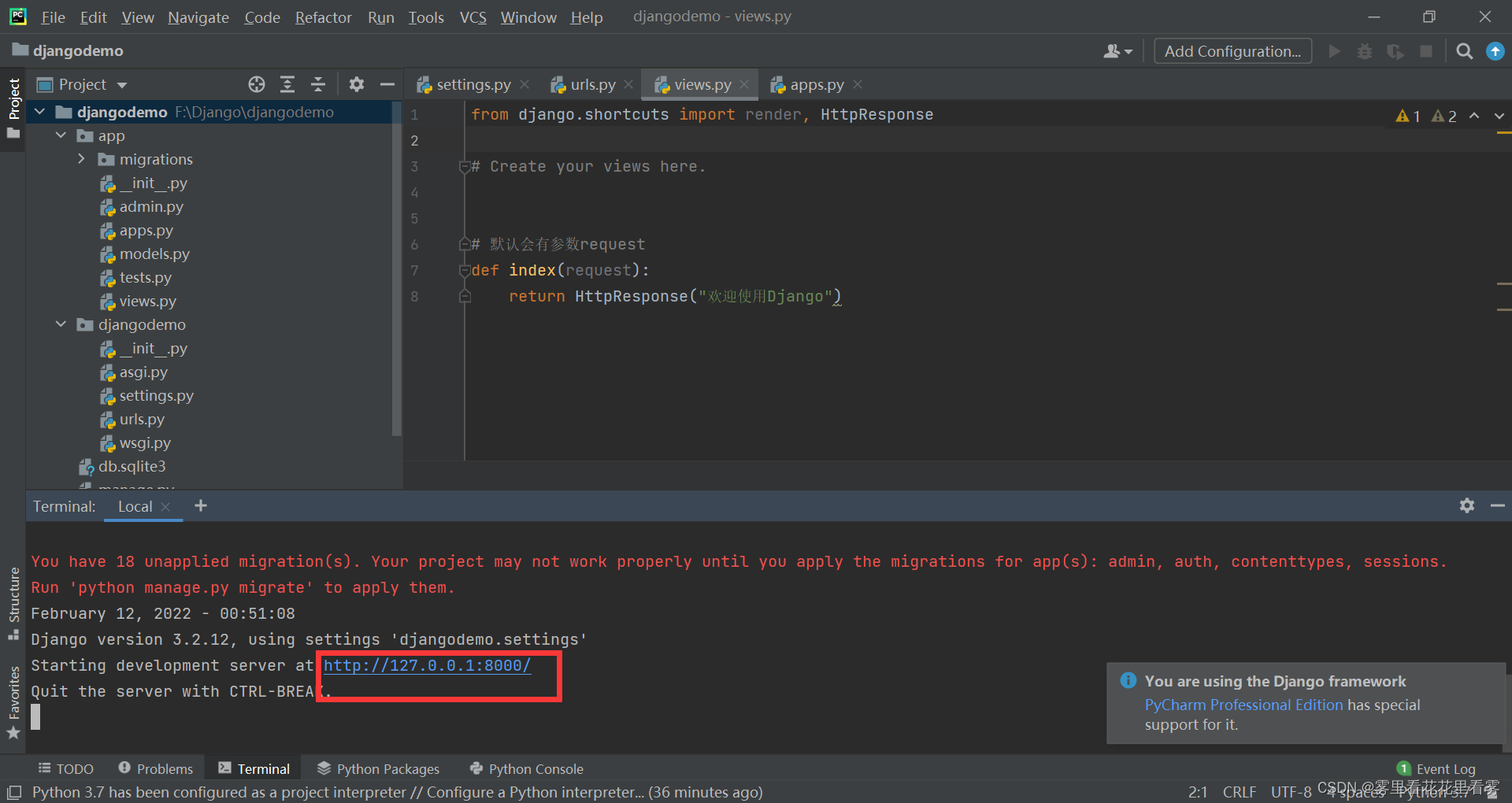Open the Navigate menu
Viewport: 1512px width, 803px height.
[198, 17]
